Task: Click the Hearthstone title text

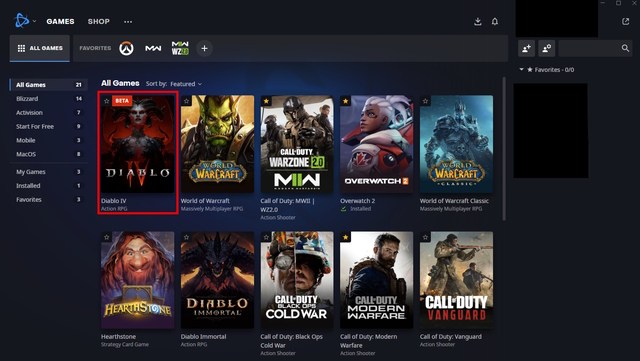Action: point(118,337)
